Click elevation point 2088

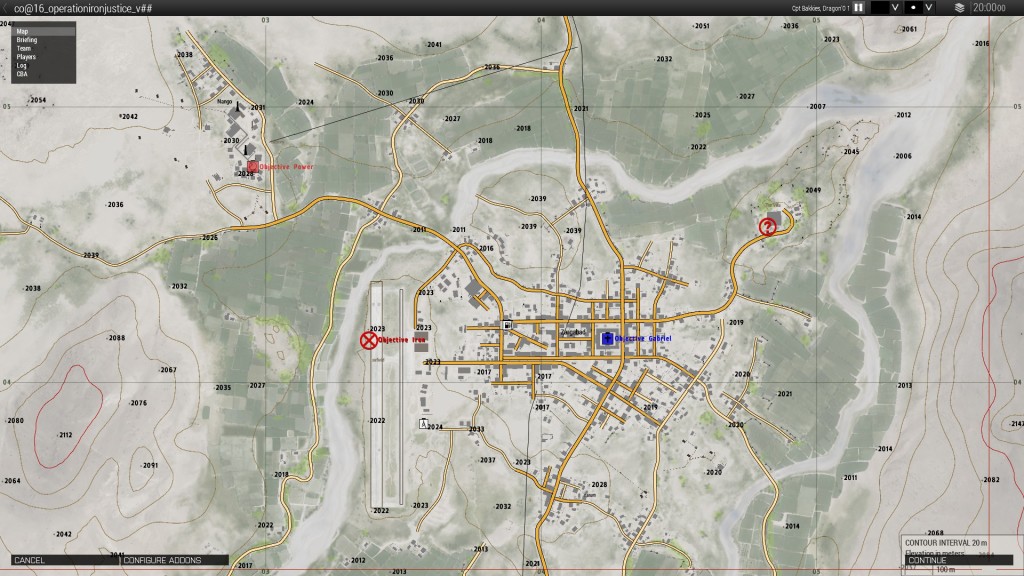pyautogui.click(x=116, y=338)
